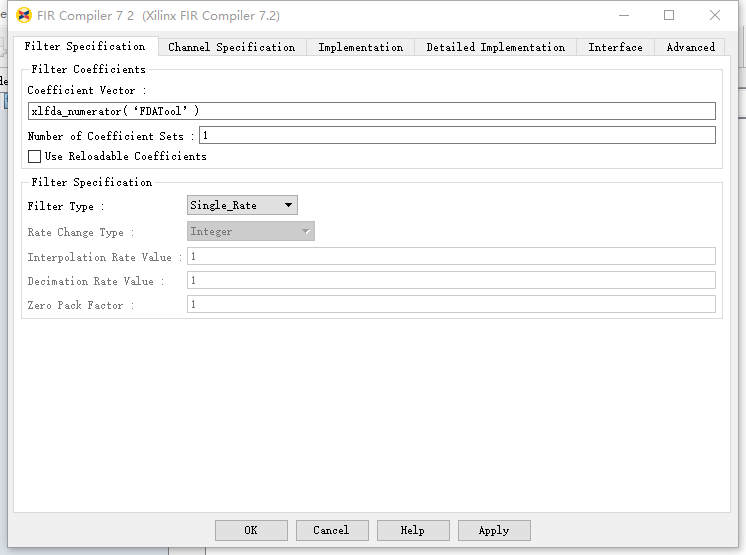The image size is (746, 555).
Task: Maximize the FIR Compiler window
Action: click(x=669, y=16)
